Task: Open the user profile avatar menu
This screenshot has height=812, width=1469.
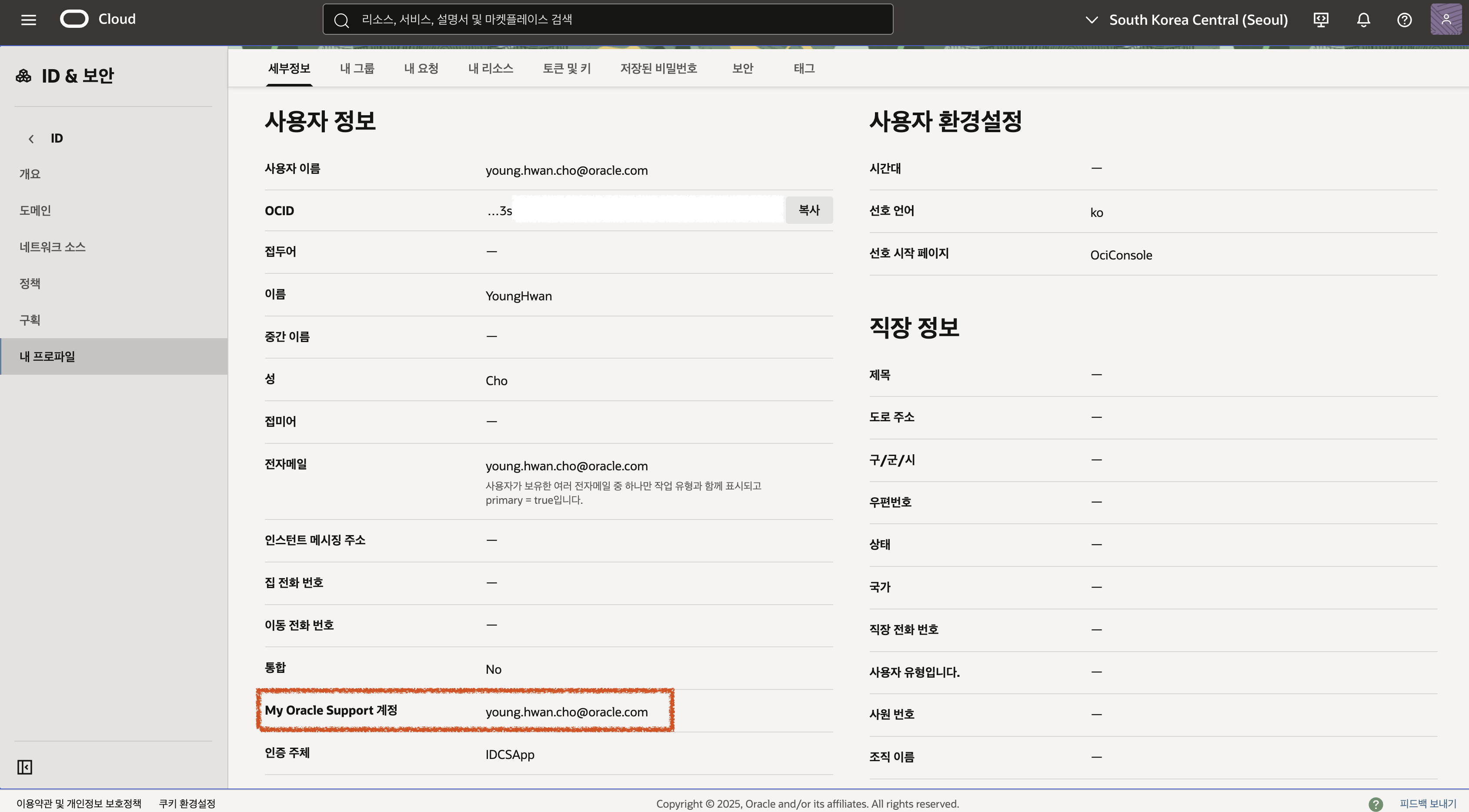Action: point(1446,20)
